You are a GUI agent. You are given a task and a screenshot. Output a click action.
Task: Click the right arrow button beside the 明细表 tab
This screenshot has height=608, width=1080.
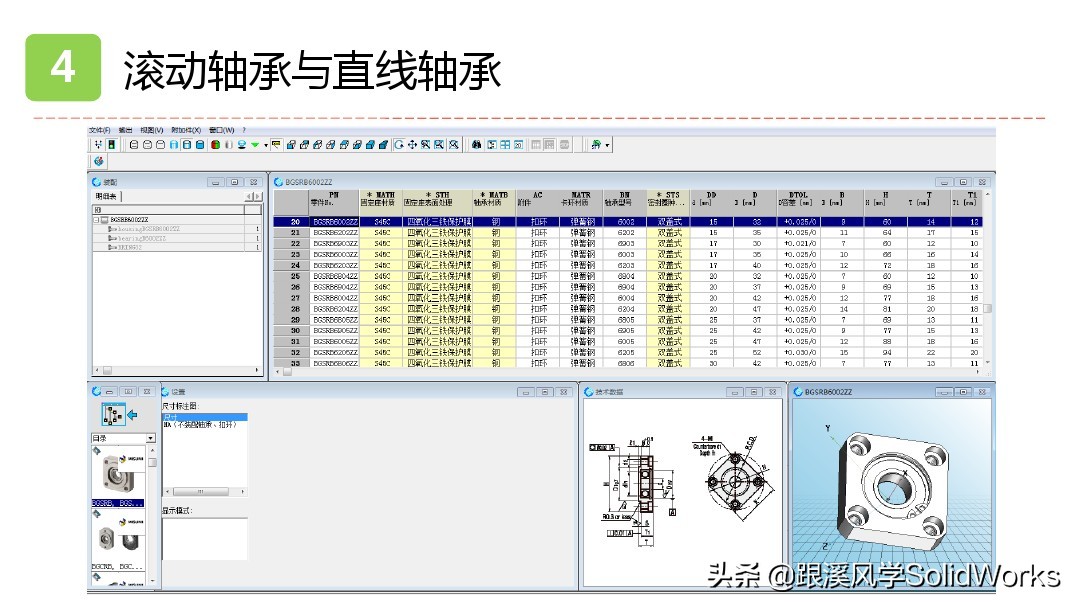point(257,196)
